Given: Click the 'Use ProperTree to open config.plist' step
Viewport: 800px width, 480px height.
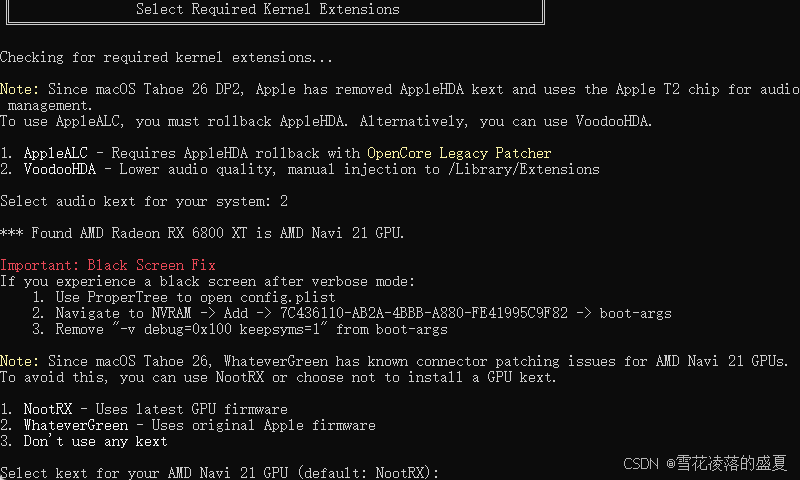Looking at the screenshot, I should coord(184,297).
